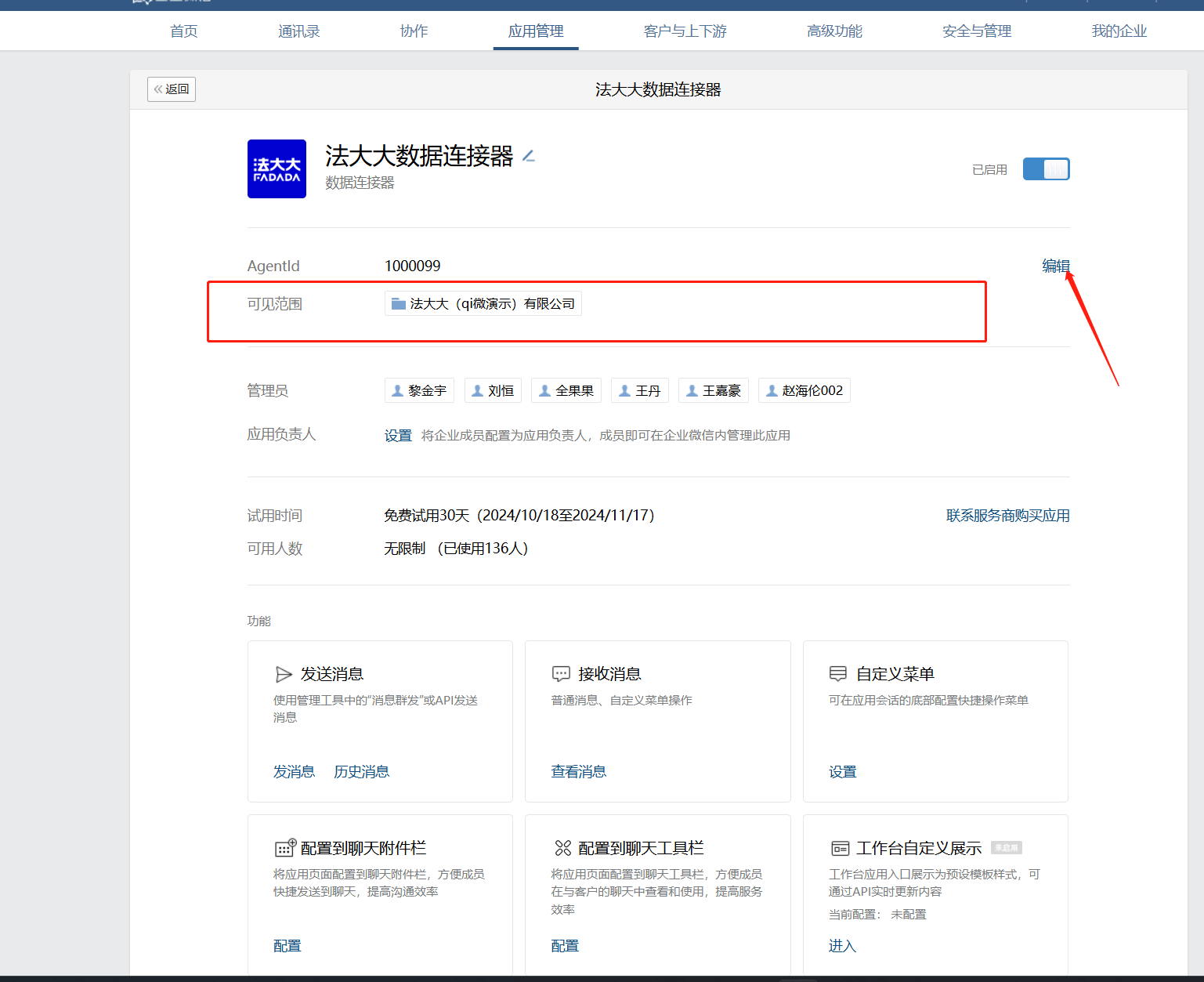Open the 客户与上下游 tab

685,31
